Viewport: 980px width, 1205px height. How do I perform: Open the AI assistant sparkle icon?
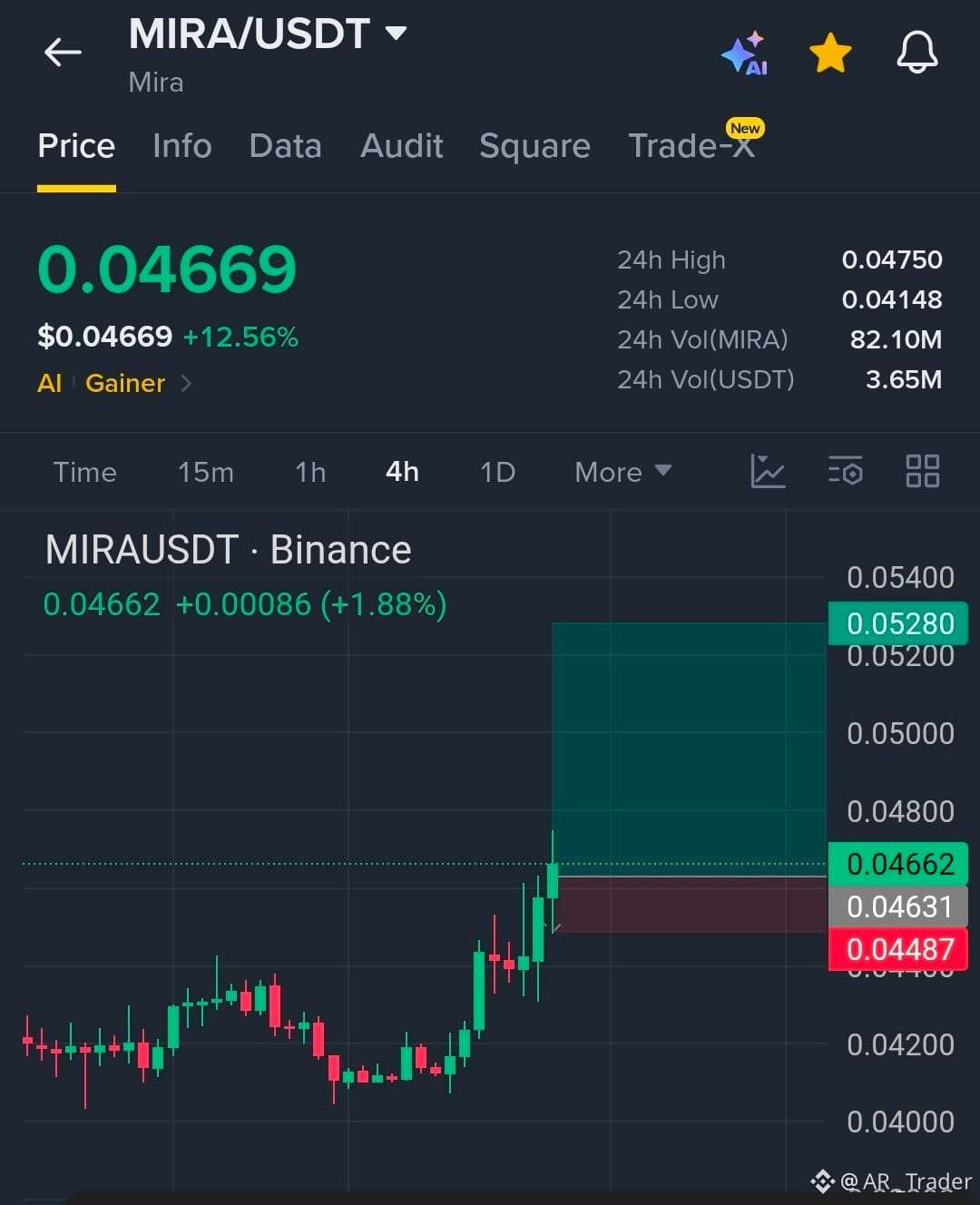click(745, 54)
